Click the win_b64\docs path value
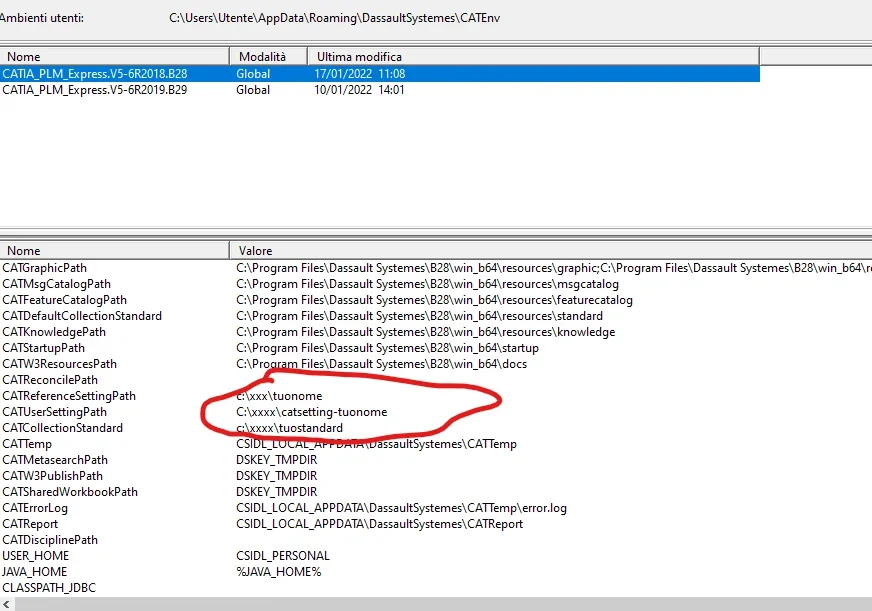872x611 pixels. (382, 364)
